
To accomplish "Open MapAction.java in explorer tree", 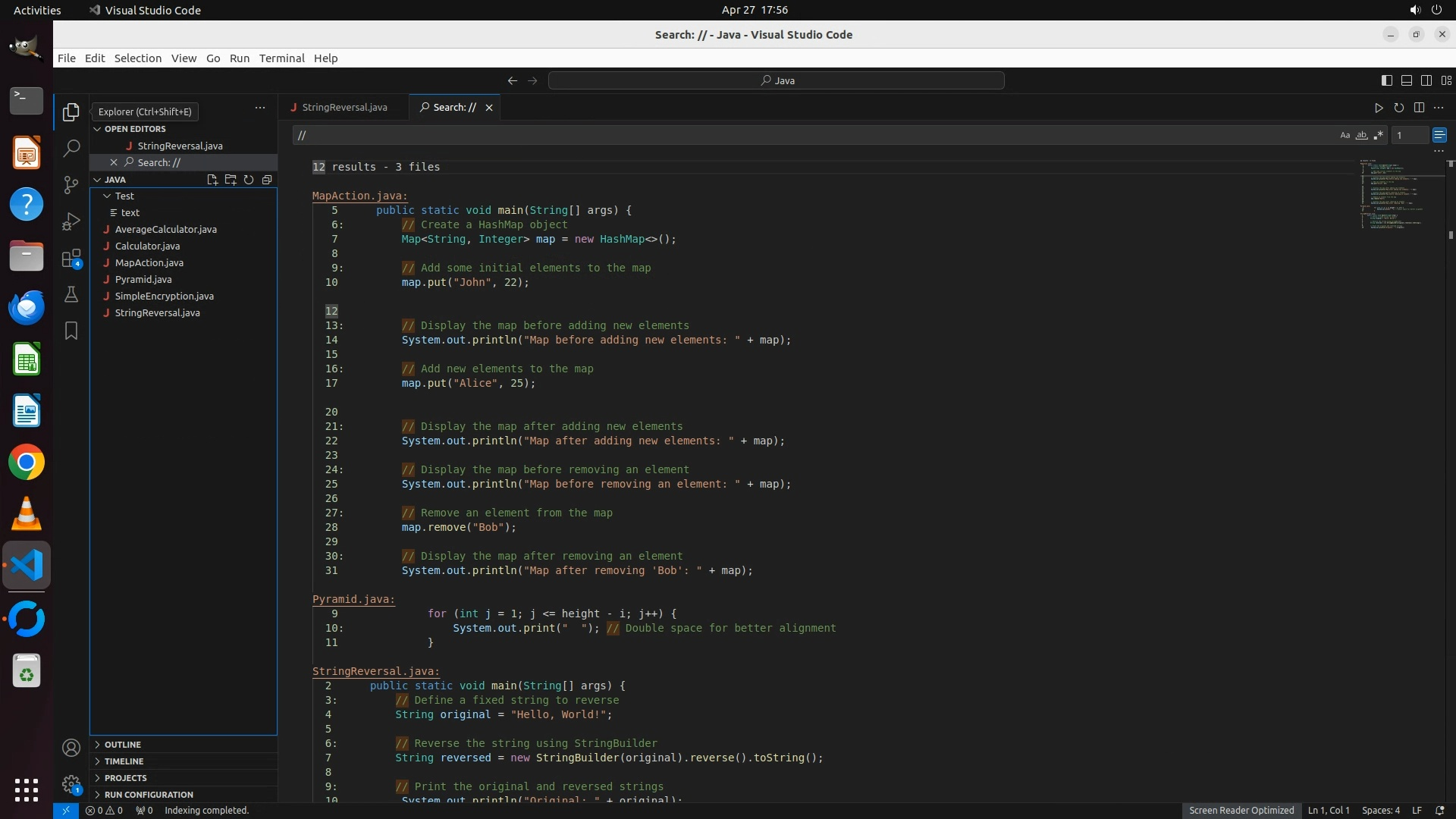I will point(149,262).
